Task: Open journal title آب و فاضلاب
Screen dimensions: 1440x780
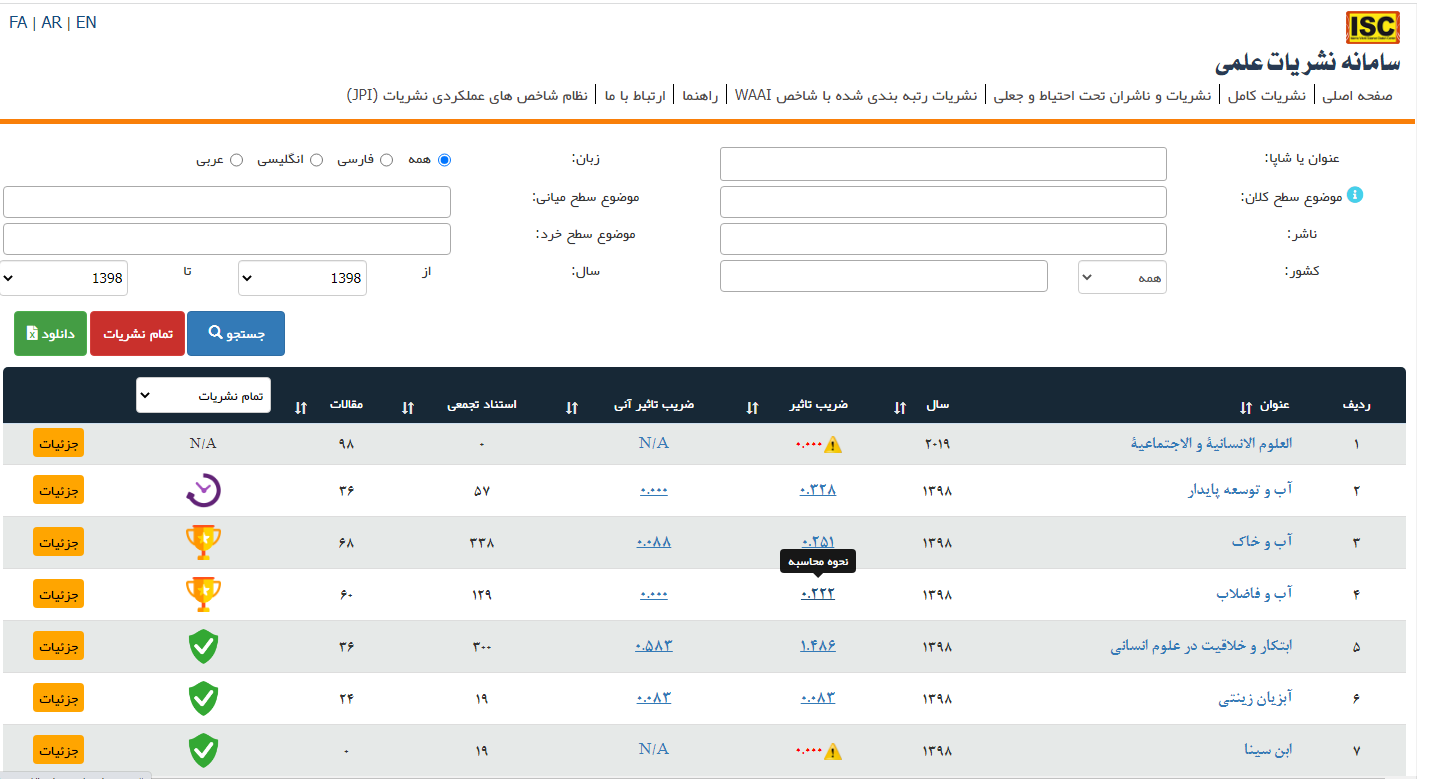Action: pyautogui.click(x=1254, y=594)
